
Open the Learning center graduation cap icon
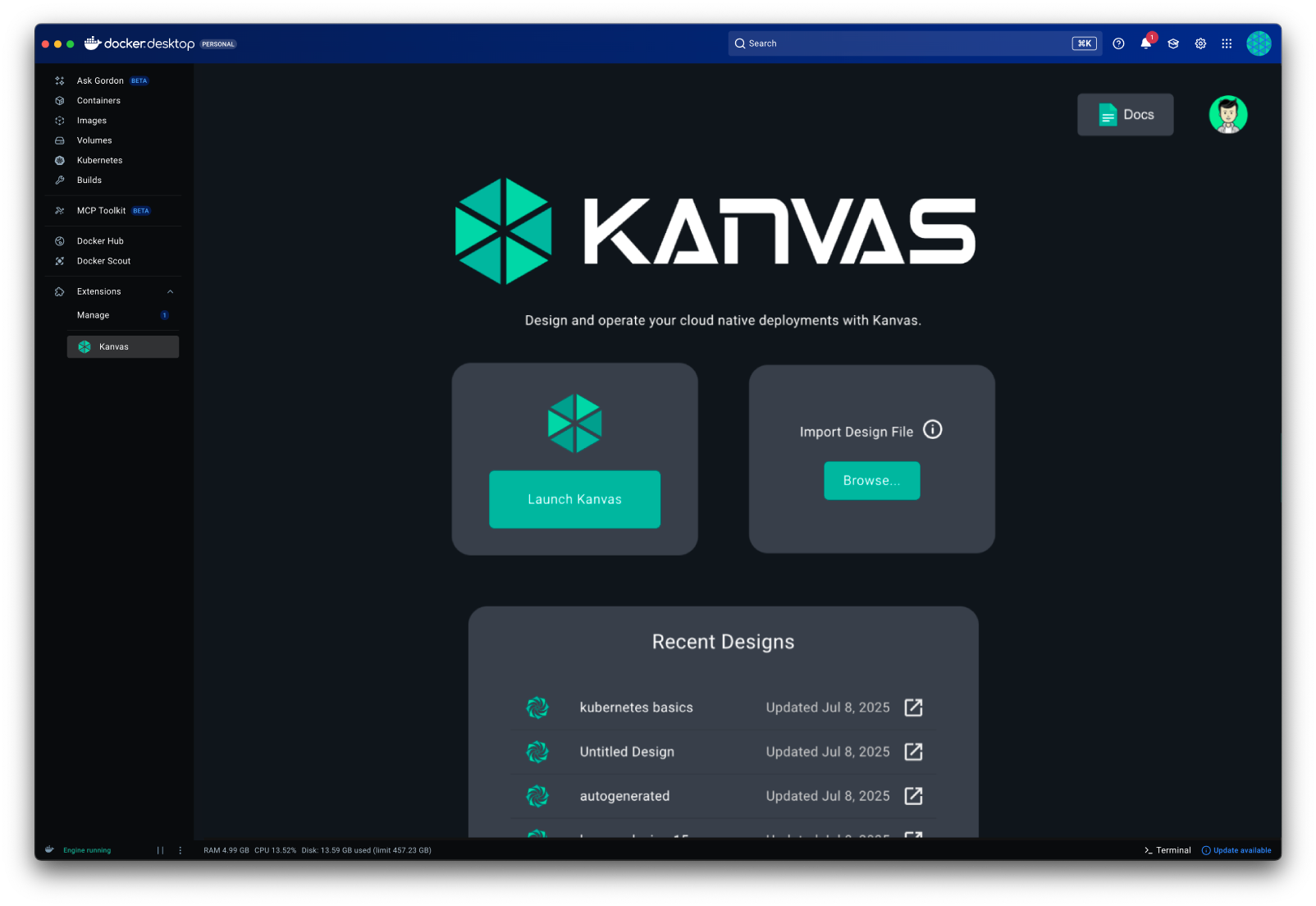tap(1173, 43)
